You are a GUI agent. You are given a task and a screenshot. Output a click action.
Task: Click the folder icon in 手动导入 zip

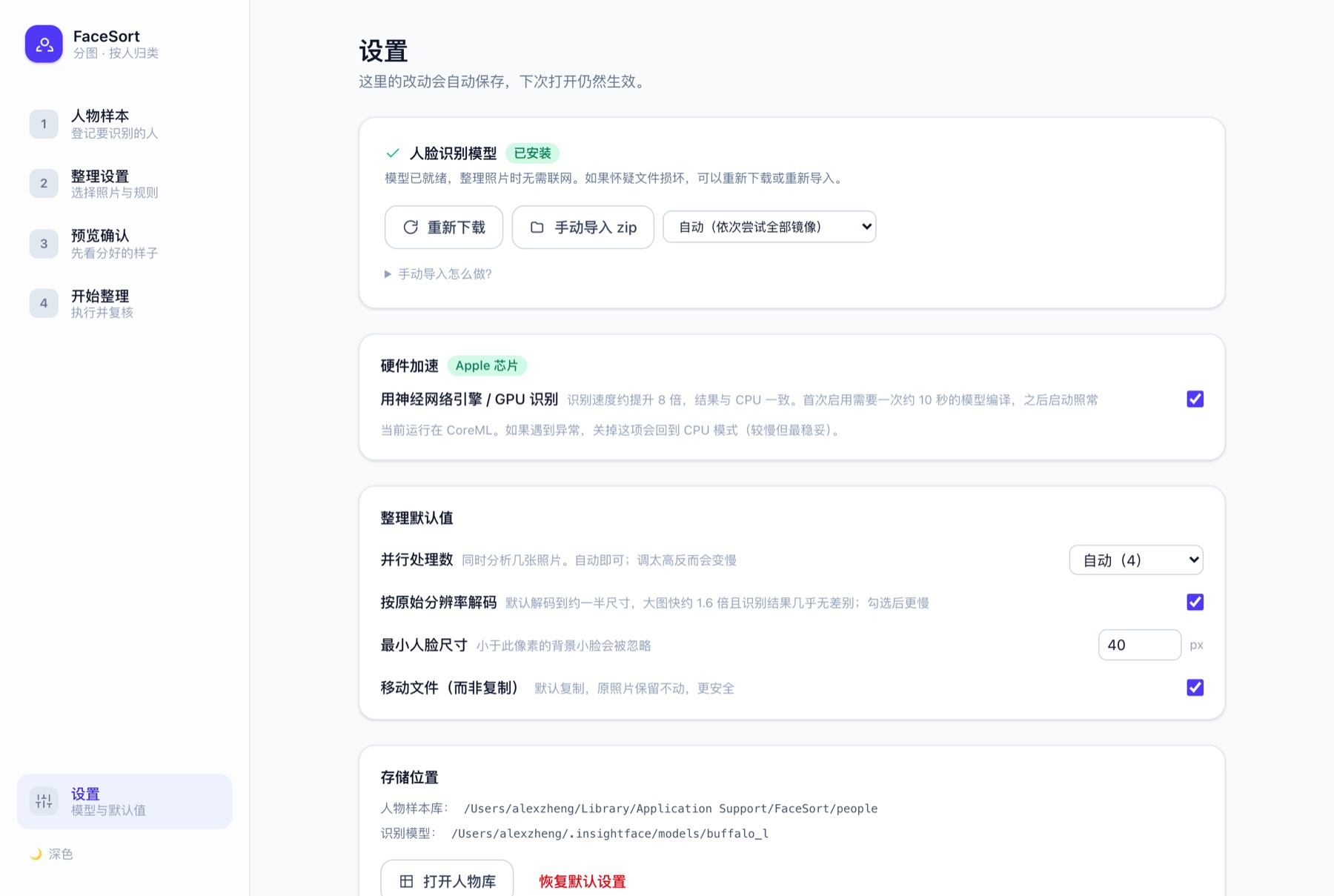(537, 227)
